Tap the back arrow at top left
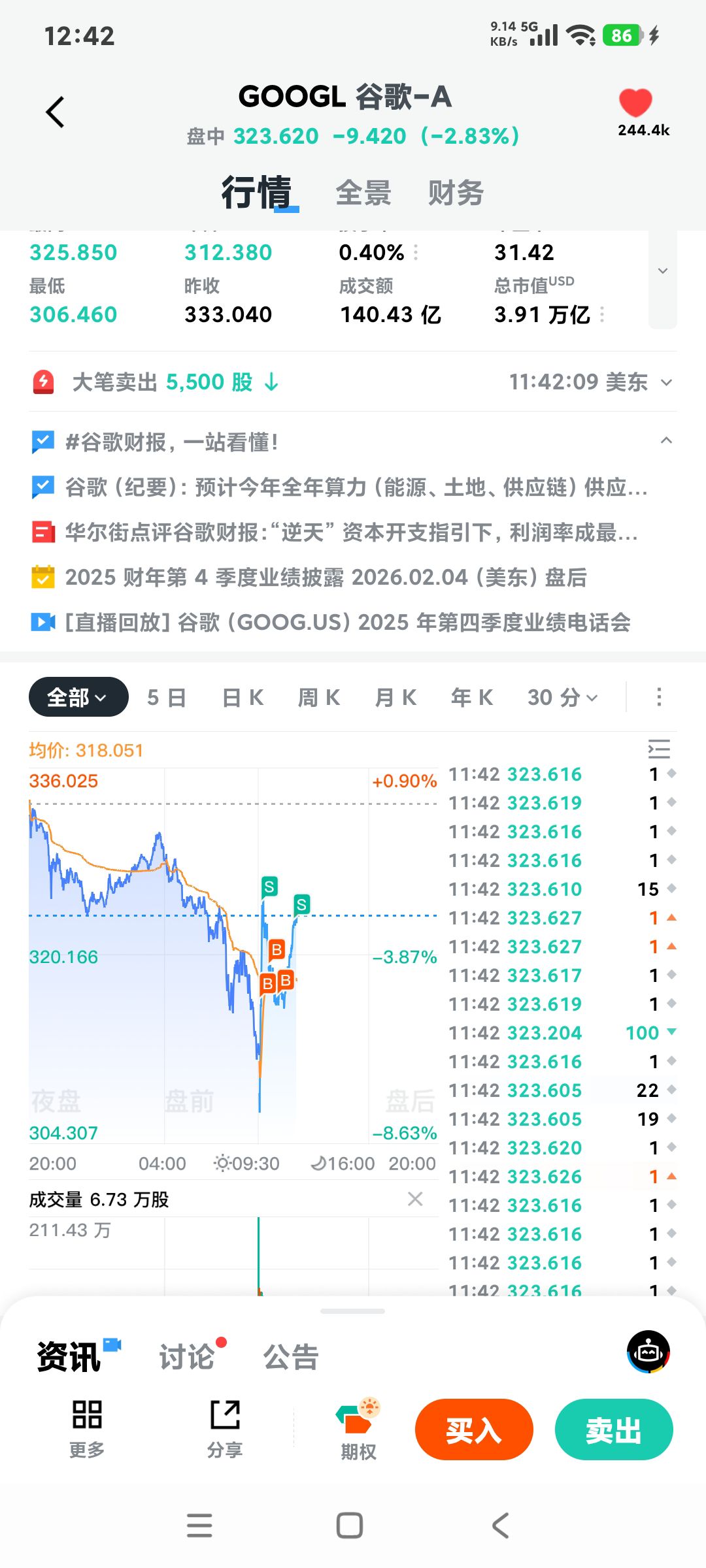The width and height of the screenshot is (706, 1568). click(x=56, y=112)
